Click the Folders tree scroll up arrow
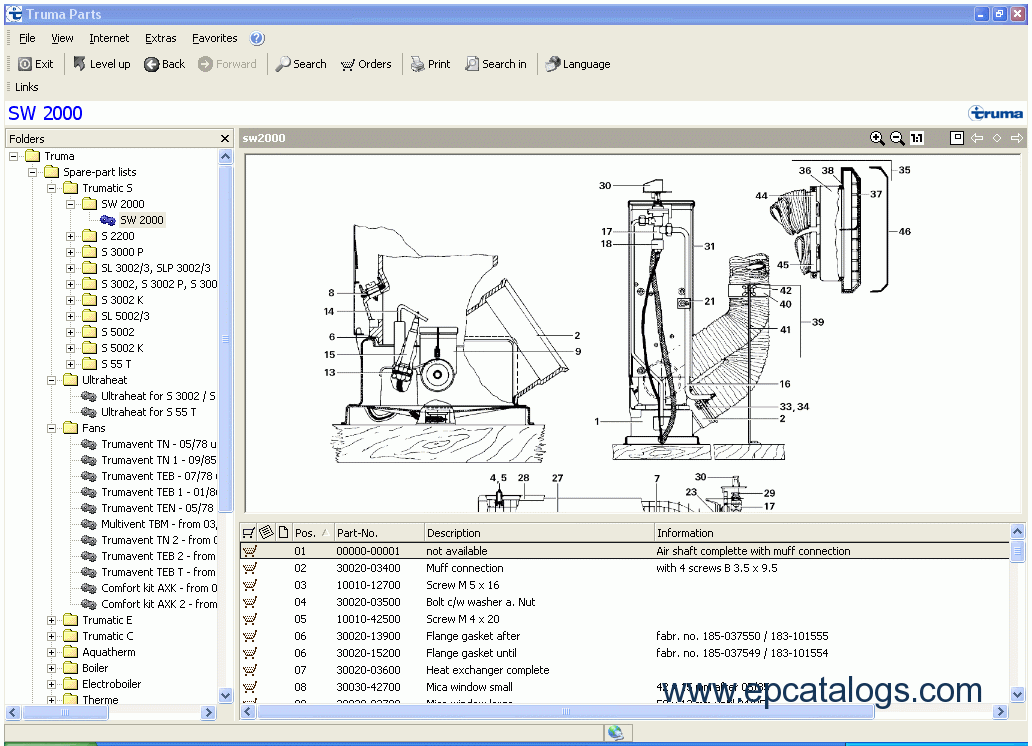This screenshot has width=1032, height=746. (x=225, y=157)
